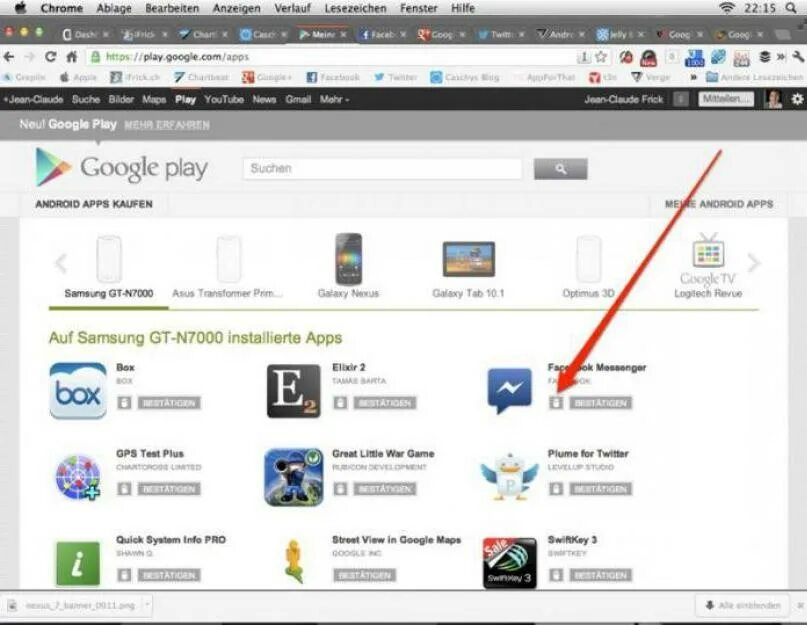
Task: Go to Chrome home page
Action: (72, 57)
